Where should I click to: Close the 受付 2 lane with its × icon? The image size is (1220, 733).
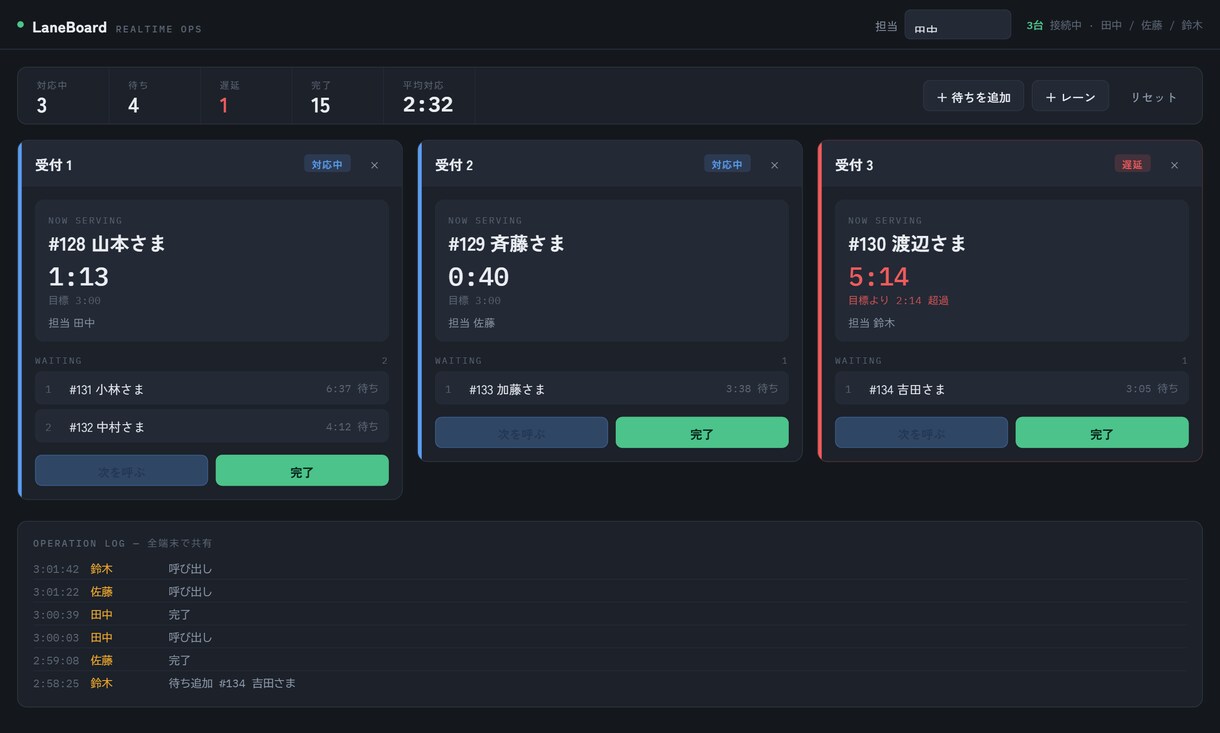click(x=774, y=165)
